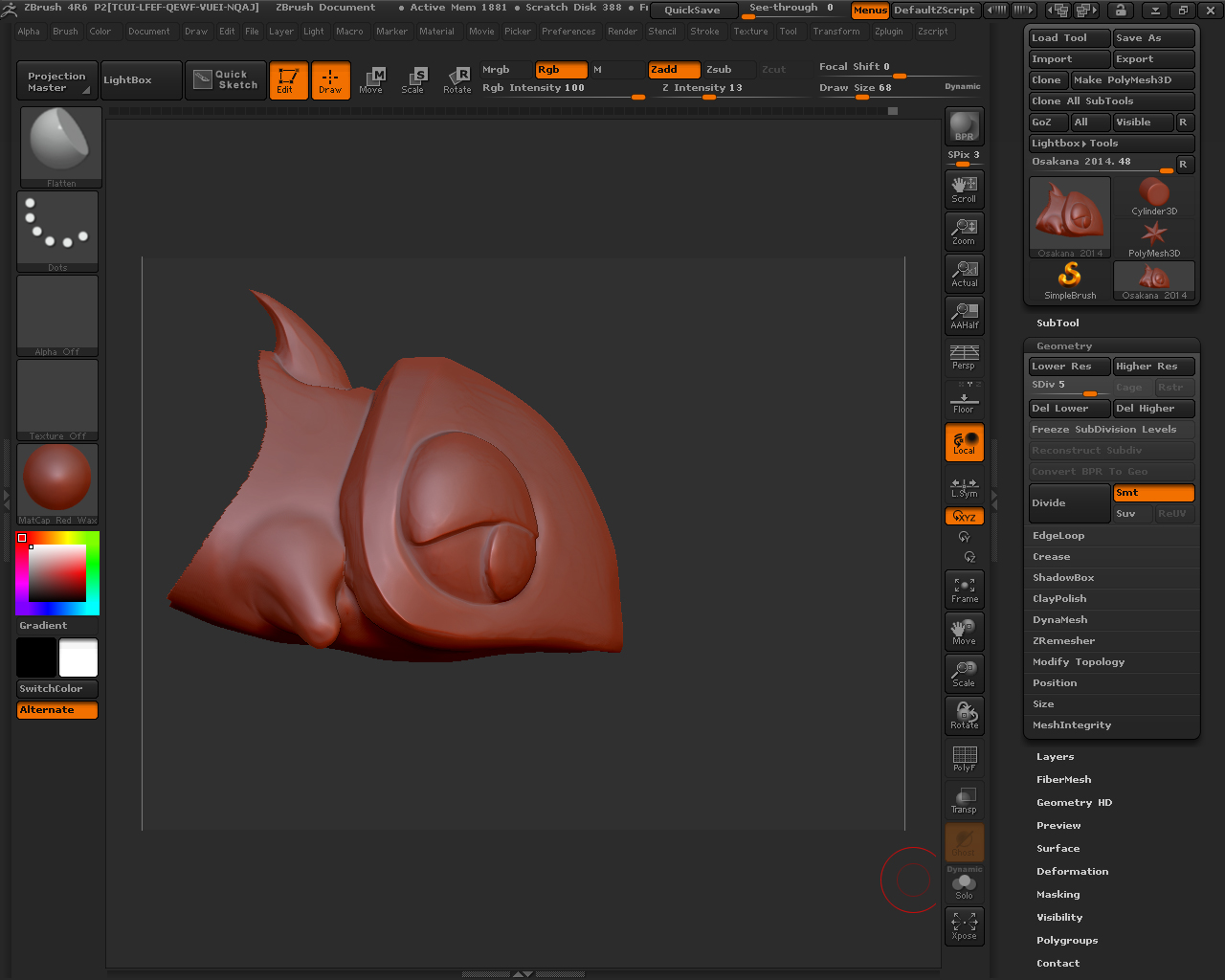
Task: Select Edit mode button
Action: point(288,80)
